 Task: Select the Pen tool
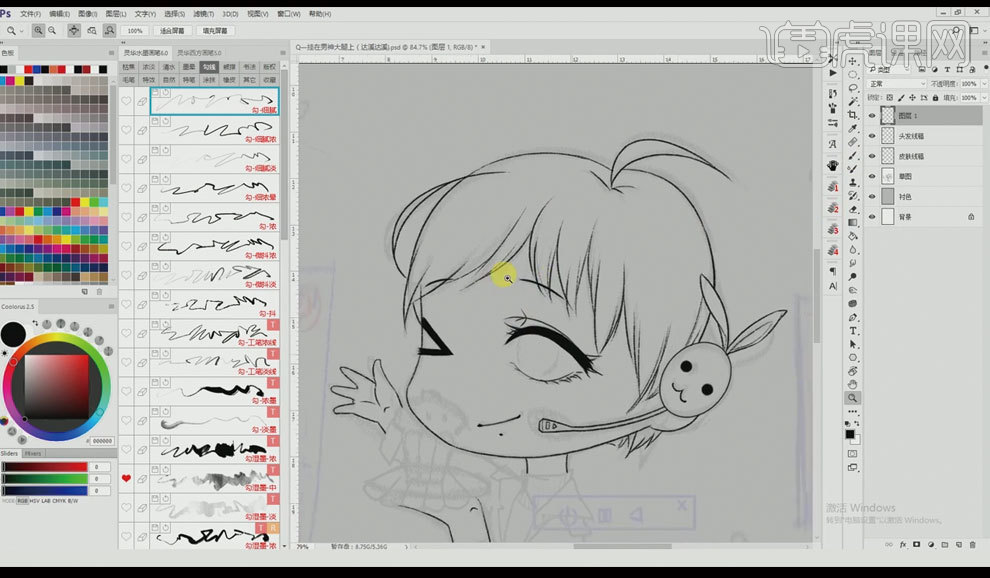tap(852, 317)
